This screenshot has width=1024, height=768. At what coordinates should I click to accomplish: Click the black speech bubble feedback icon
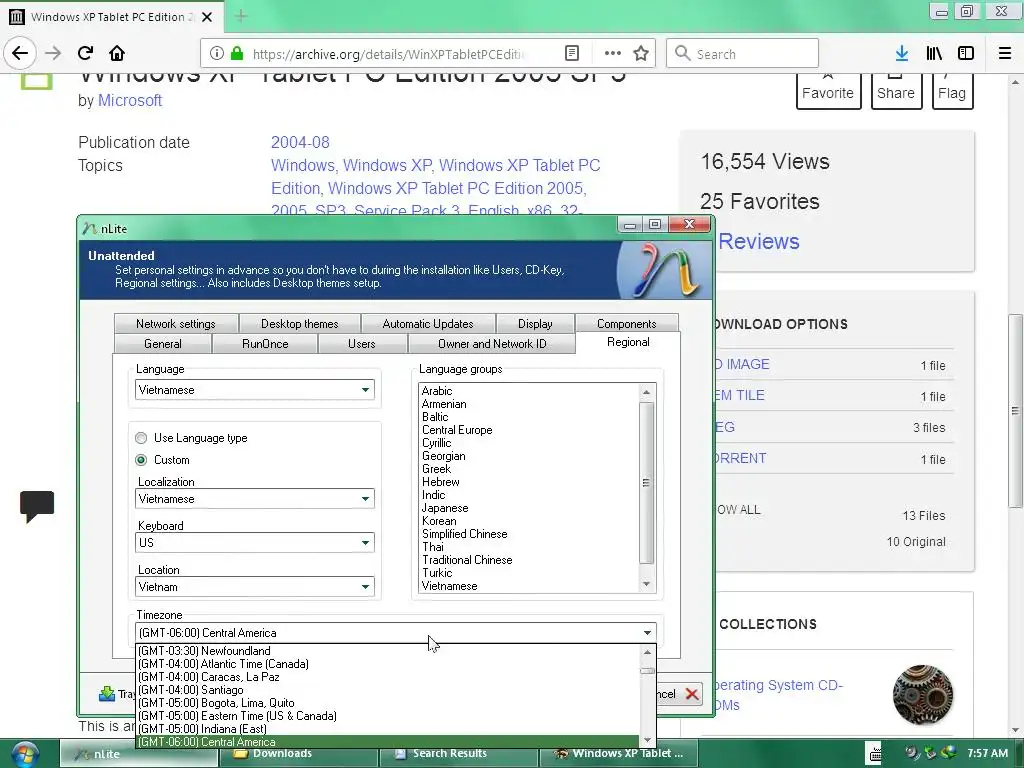tap(37, 507)
